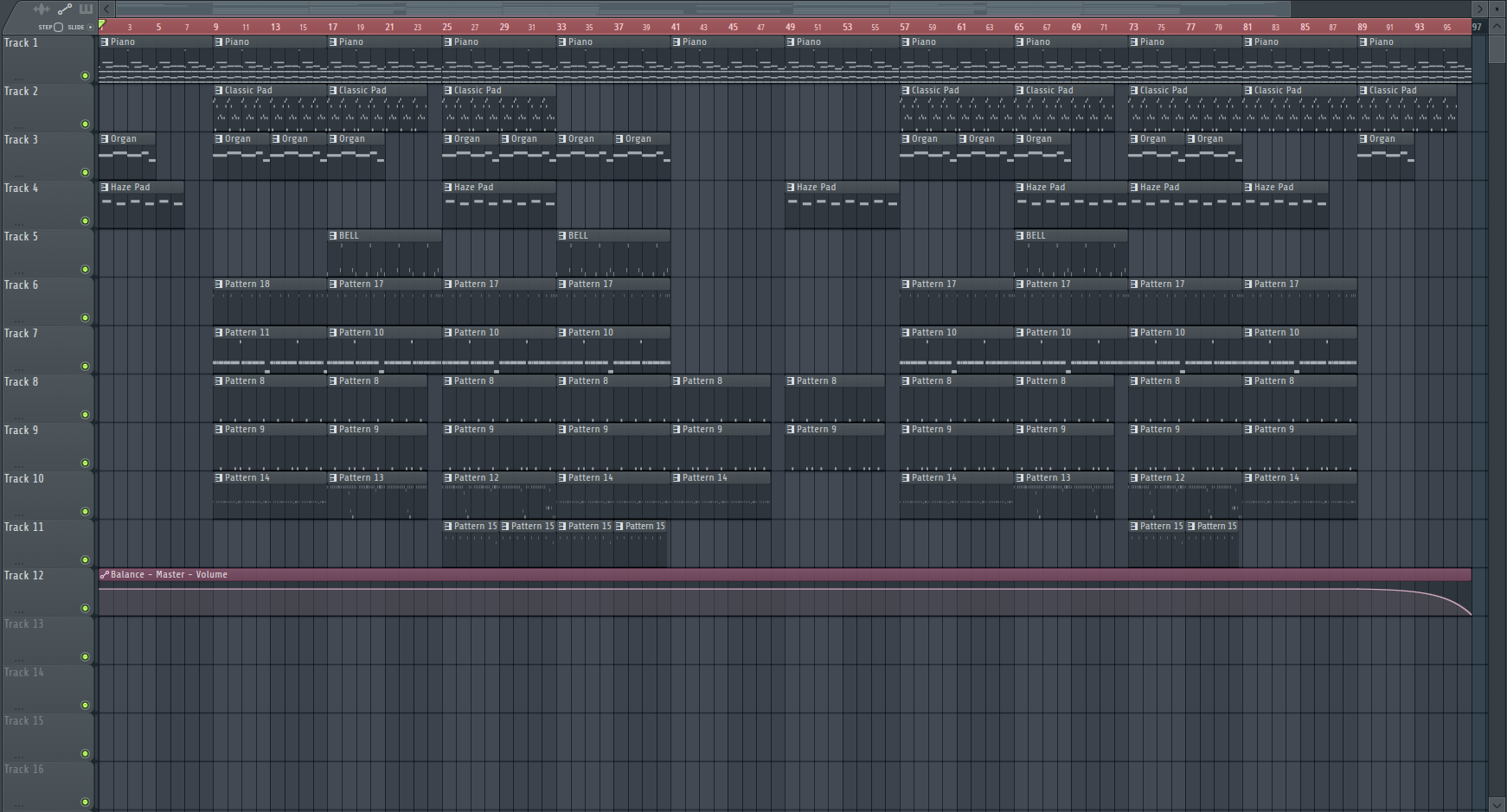Viewport: 1507px width, 812px height.
Task: Click the automation icon of Balance - Master - Volume clip
Action: point(105,574)
